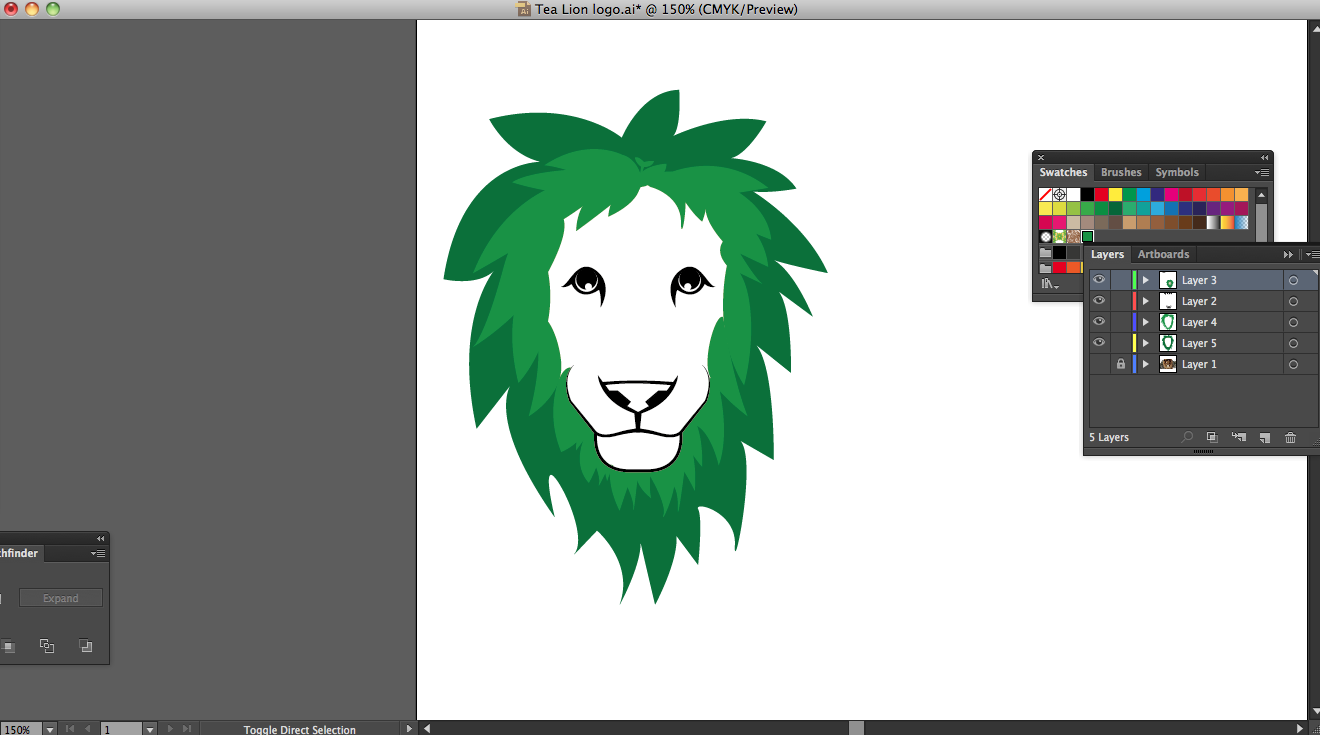The height and width of the screenshot is (735, 1320).
Task: Select the red color swatch
Action: (1101, 195)
